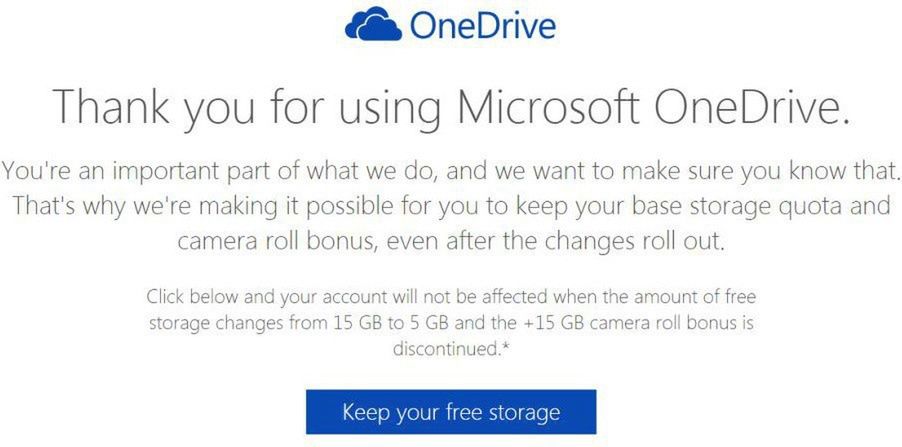
Task: Click 'storage changes from' in the small paragraph
Action: 229,324
